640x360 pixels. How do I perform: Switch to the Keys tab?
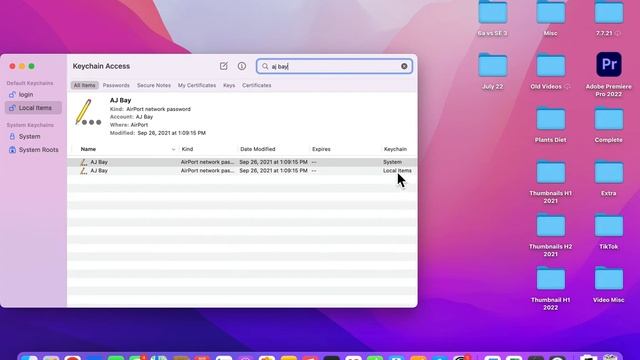click(x=229, y=85)
